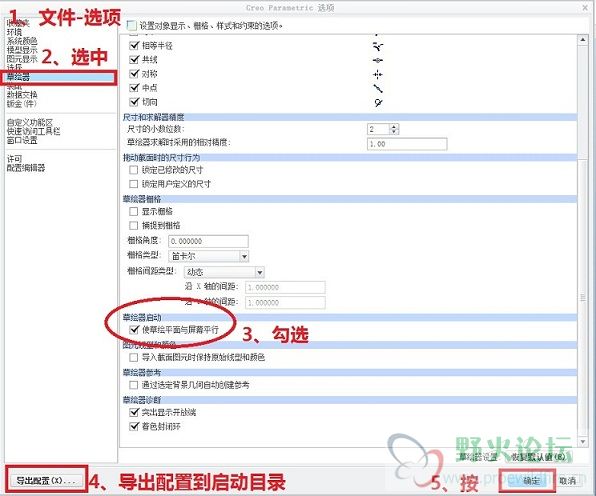The height and width of the screenshot is (496, 596).
Task: Click the 恢复默认值(R) button
Action: [x=536, y=457]
